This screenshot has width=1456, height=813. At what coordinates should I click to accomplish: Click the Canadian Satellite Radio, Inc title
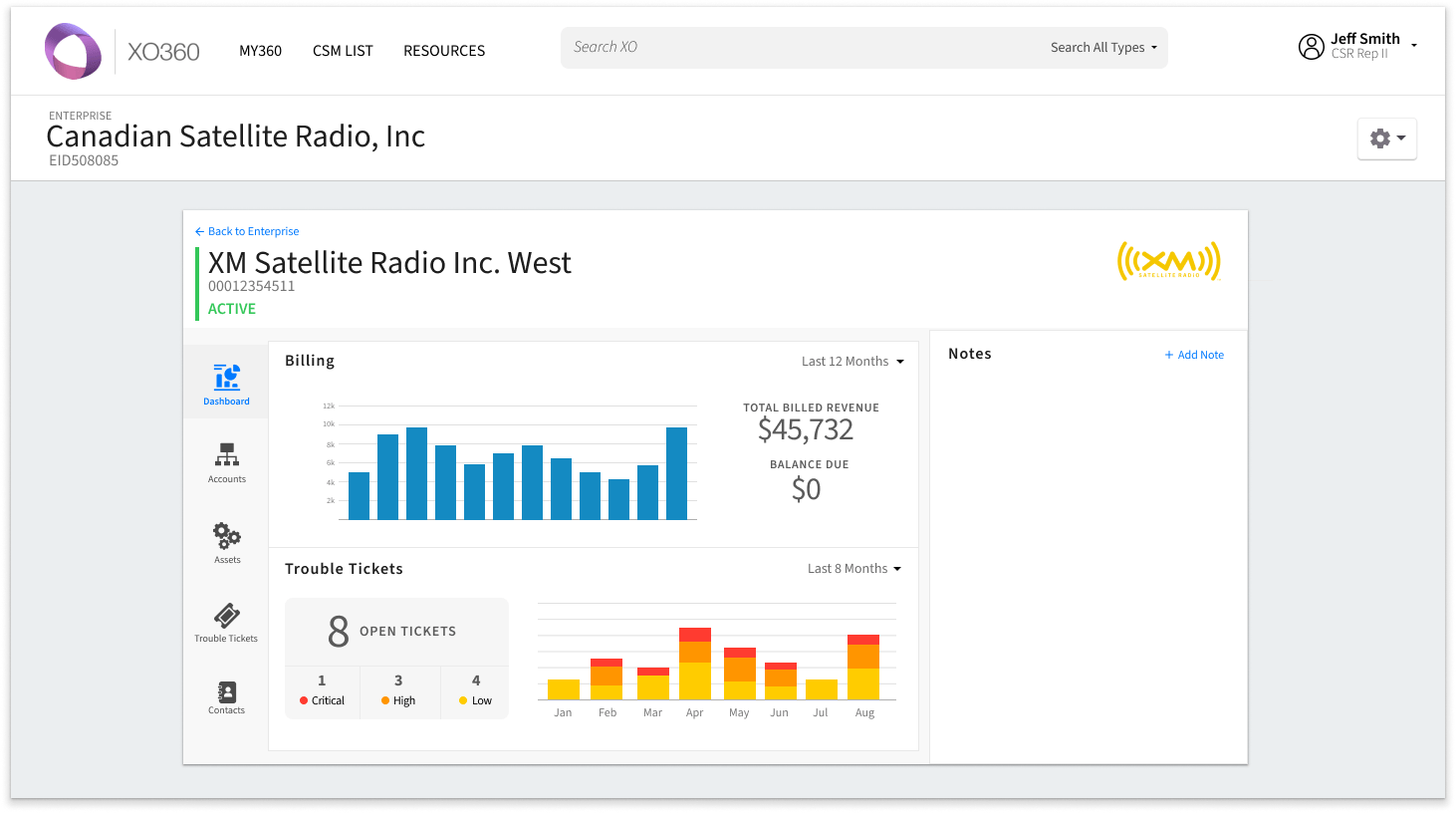point(236,136)
